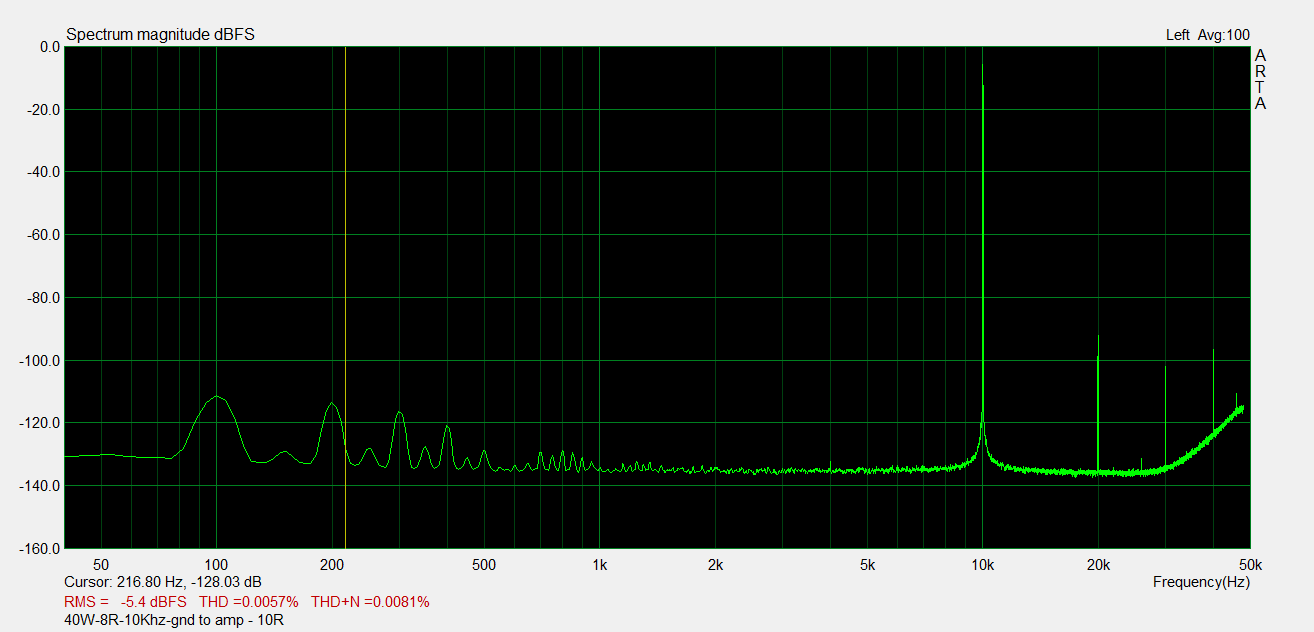The height and width of the screenshot is (632, 1314).
Task: Click the '-100.0' y-axis label
Action: tap(42, 360)
